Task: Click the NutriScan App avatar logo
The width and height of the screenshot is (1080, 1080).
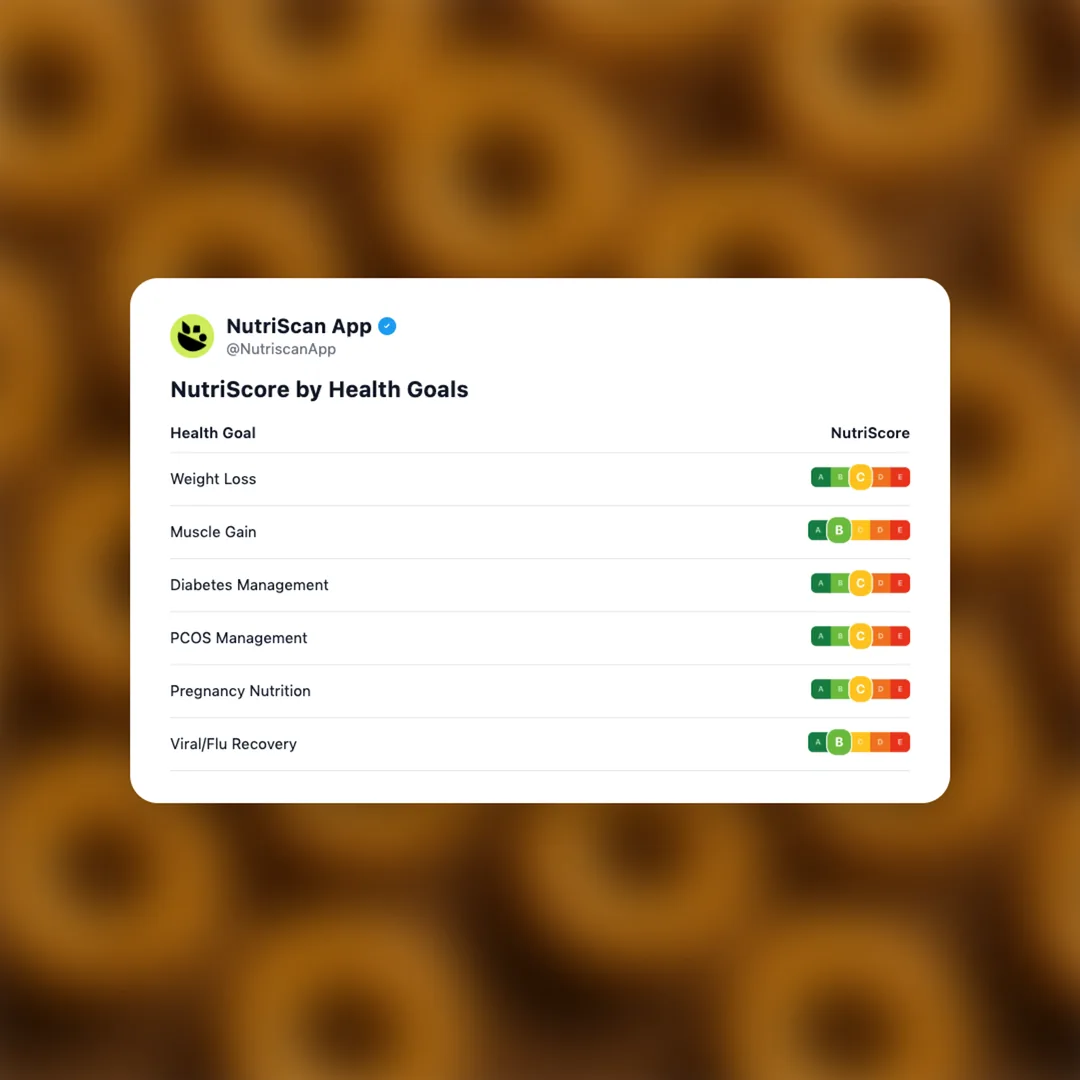Action: 192,336
